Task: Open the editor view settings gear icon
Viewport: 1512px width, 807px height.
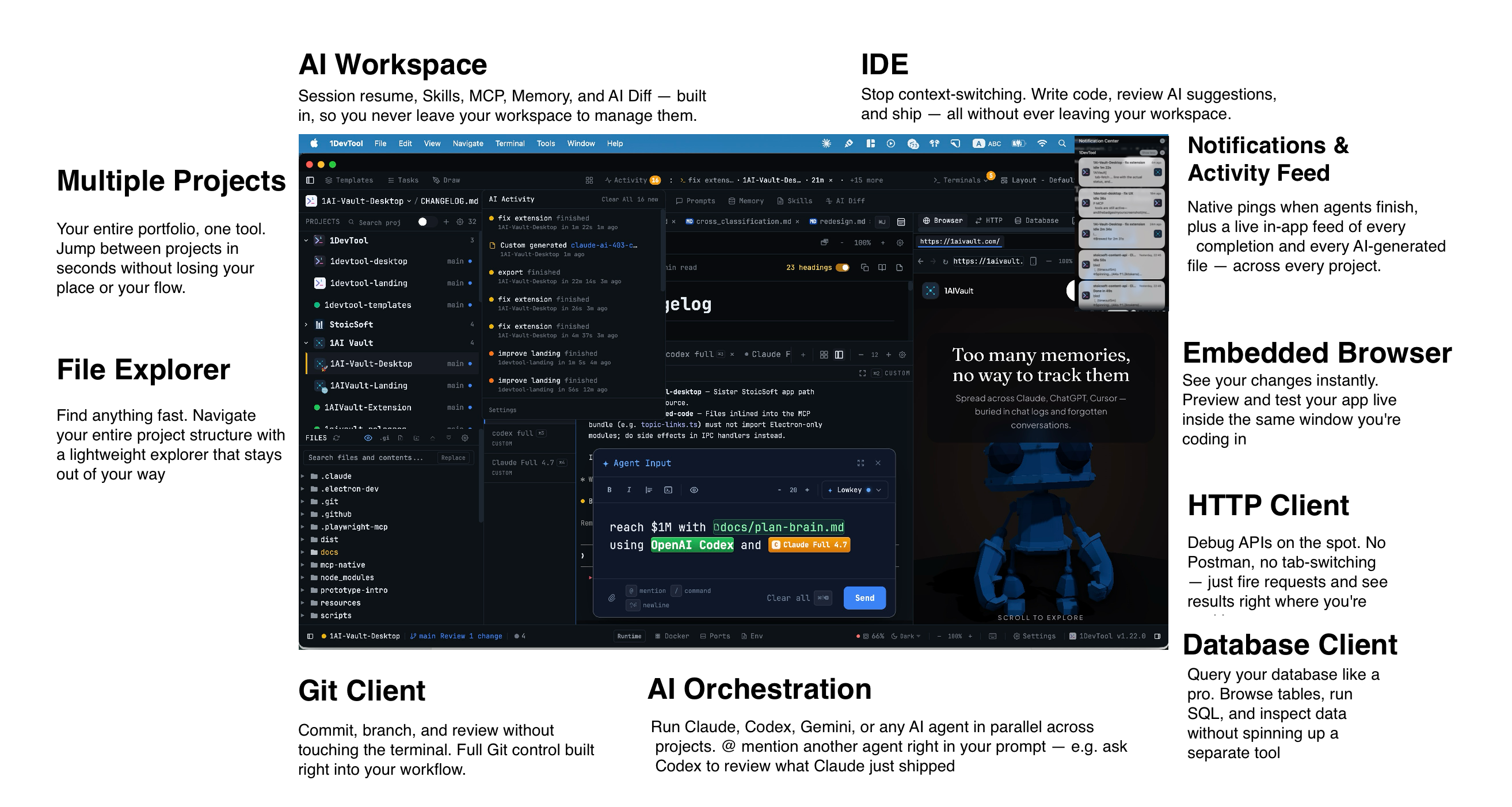Action: [x=900, y=242]
